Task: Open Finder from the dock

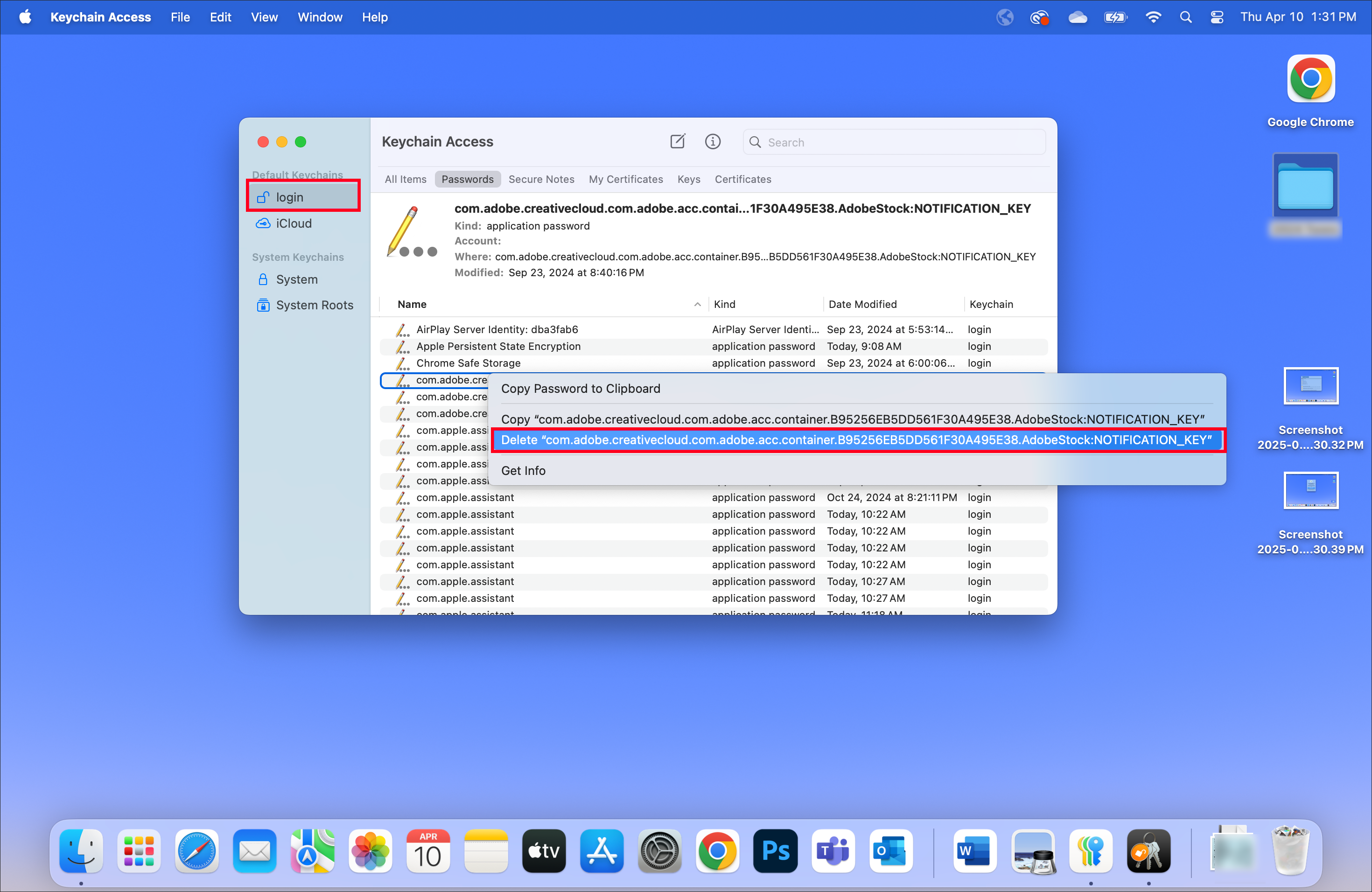Action: point(81,850)
